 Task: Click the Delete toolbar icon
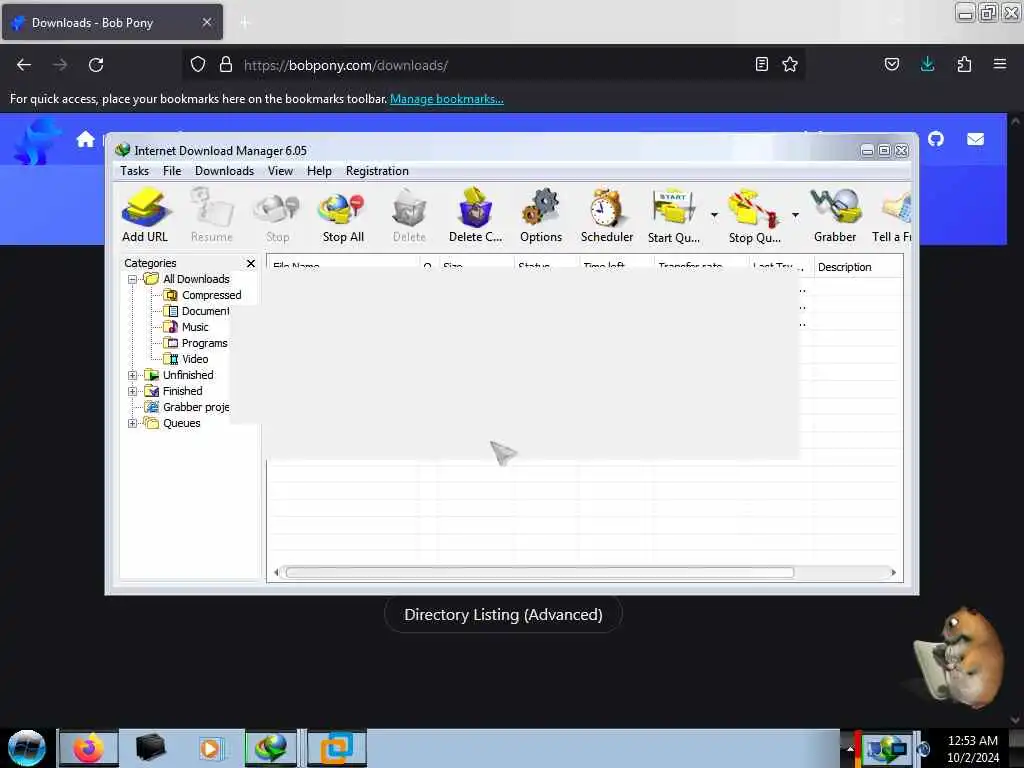409,216
